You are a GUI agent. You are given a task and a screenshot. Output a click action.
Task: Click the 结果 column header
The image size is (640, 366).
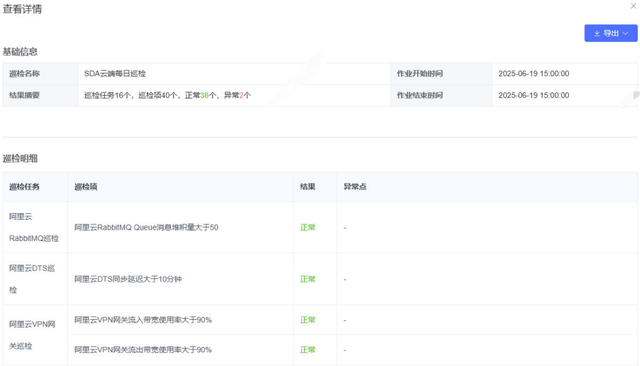308,186
